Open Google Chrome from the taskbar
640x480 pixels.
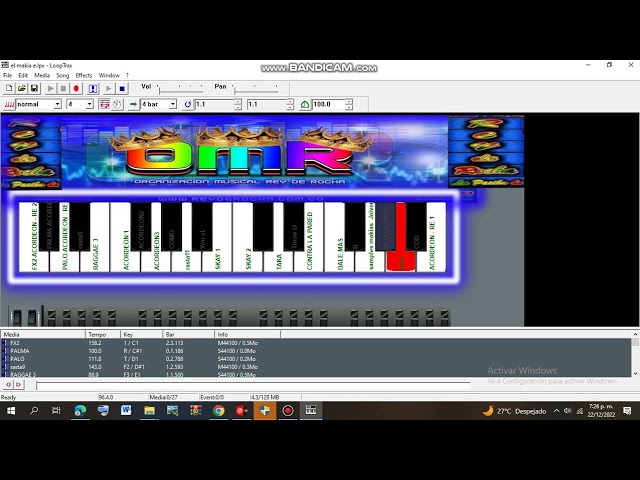[219, 411]
